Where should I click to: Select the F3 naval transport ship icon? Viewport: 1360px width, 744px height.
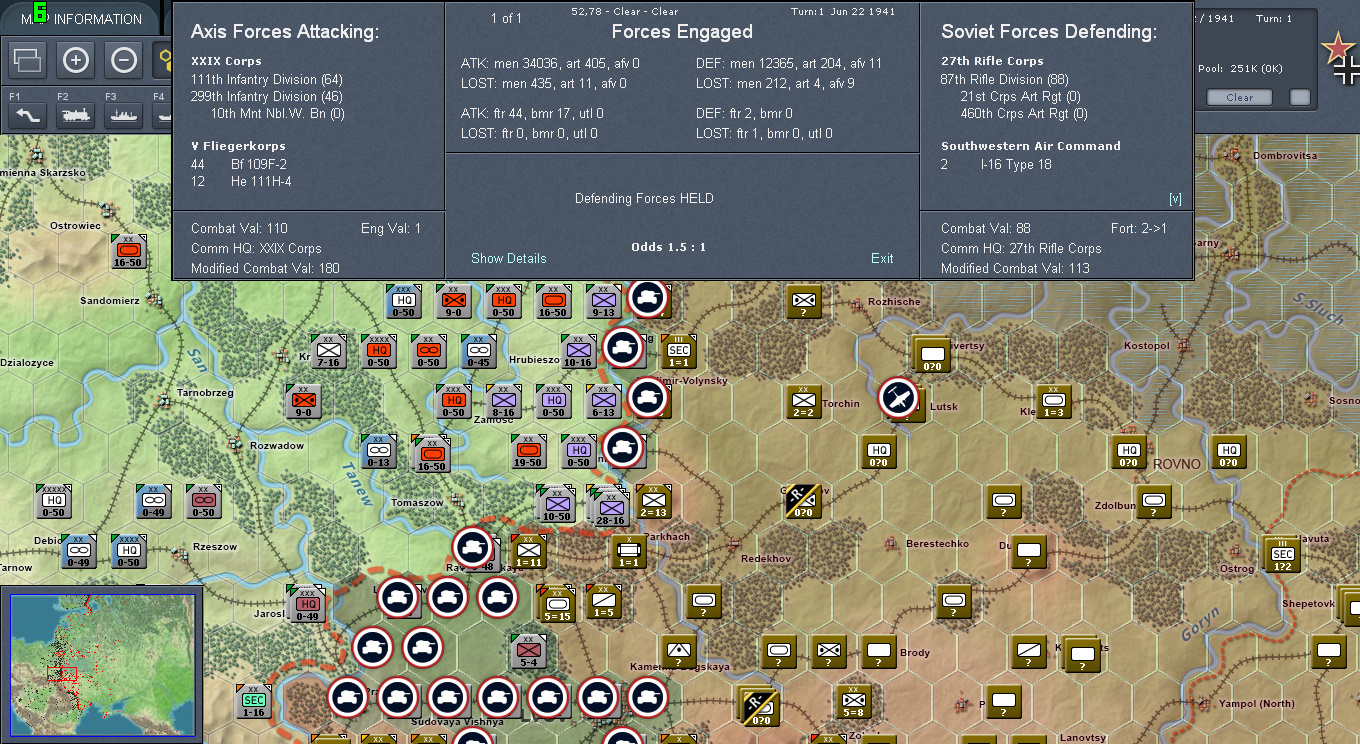coord(123,116)
